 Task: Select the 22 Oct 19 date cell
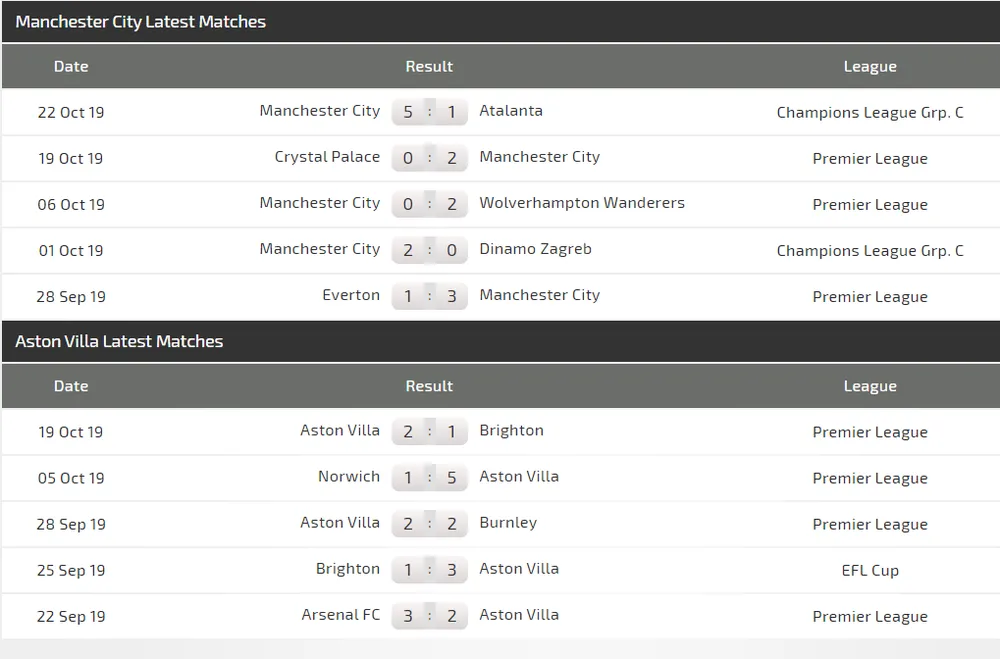[x=71, y=112]
